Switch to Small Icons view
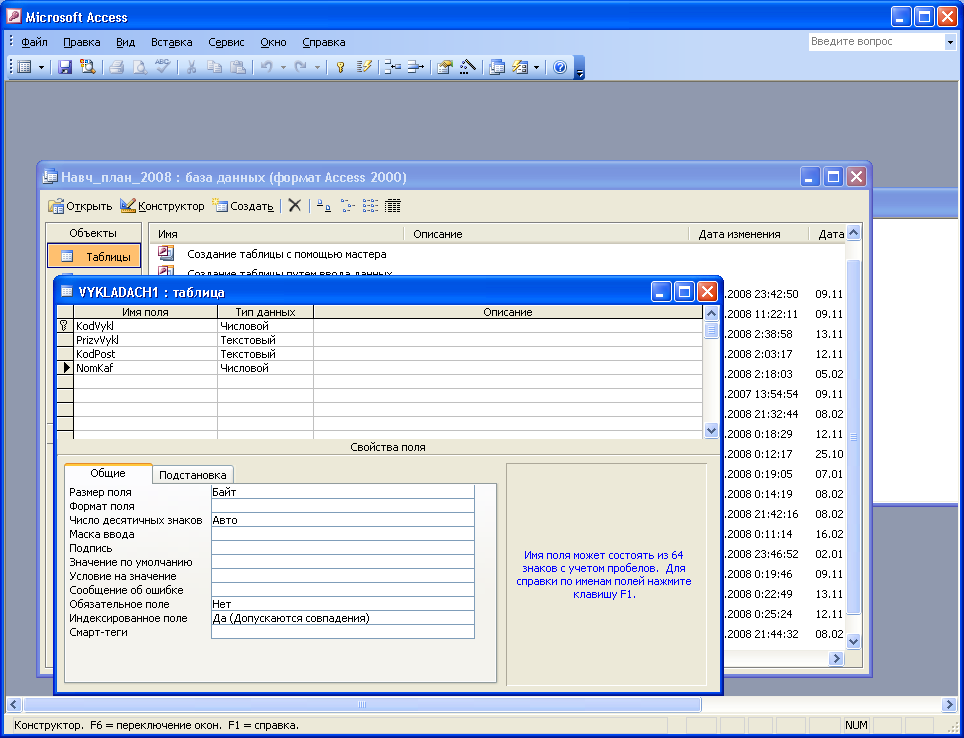The height and width of the screenshot is (738, 964). click(x=347, y=205)
